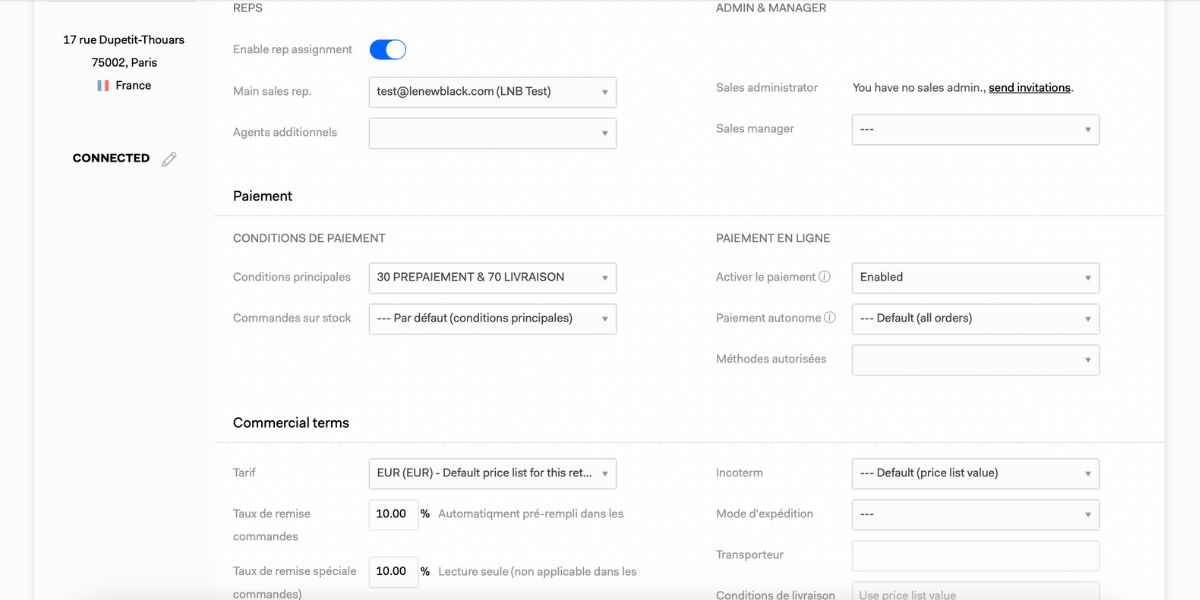This screenshot has height=600, width=1200.
Task: Click the send invitations link
Action: 1029,88
